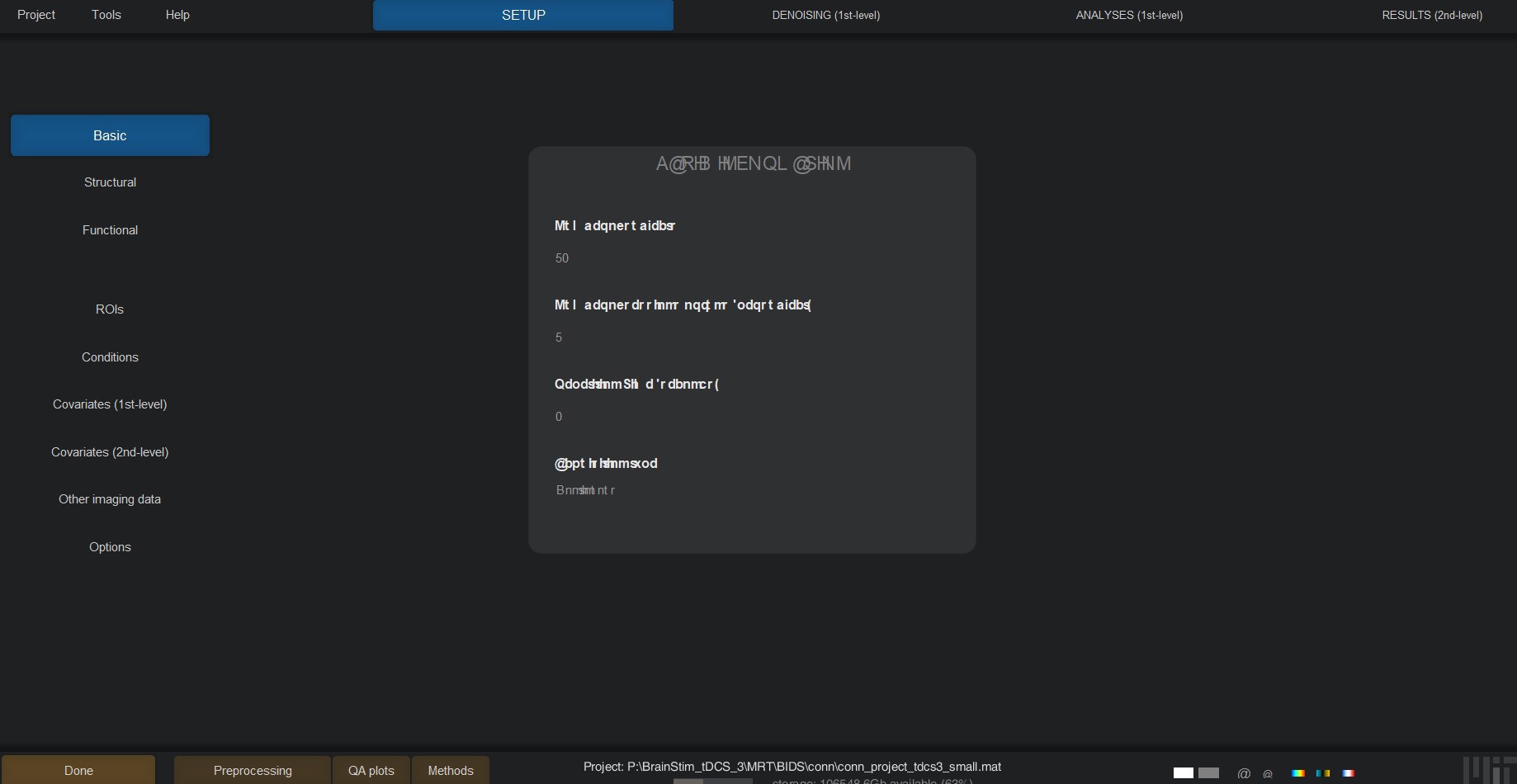This screenshot has height=784, width=1517.
Task: Click the logo icon in bottom-right corner
Action: [1488, 770]
